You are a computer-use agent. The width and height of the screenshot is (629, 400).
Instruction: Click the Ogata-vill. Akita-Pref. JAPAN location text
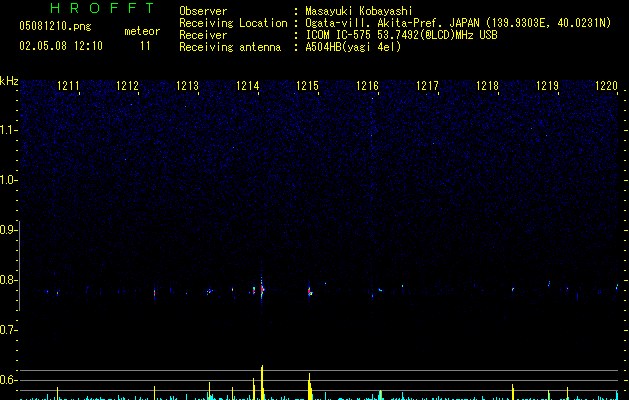tap(458, 23)
